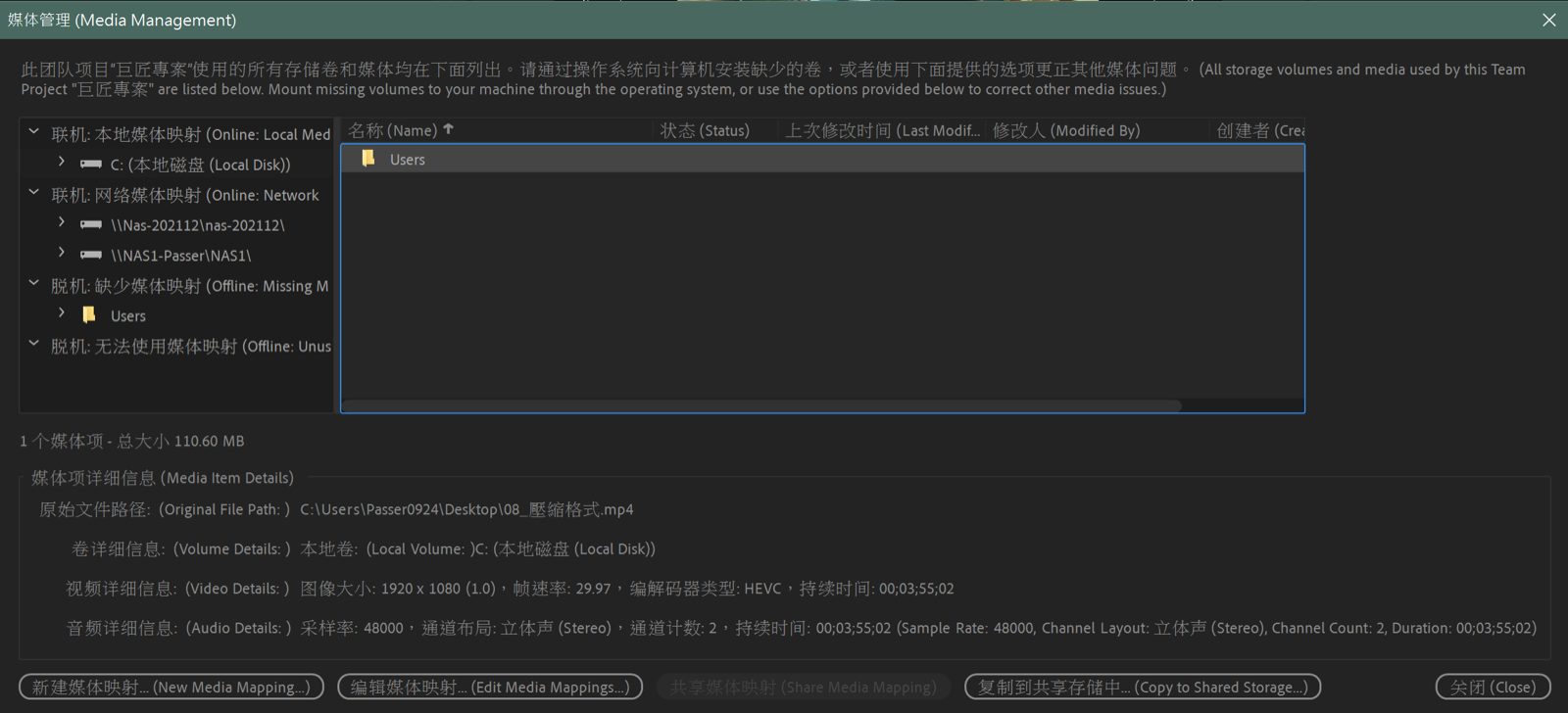Collapse the Offline: Unusable media mapping group
The width and height of the screenshot is (1568, 713).
click(33, 344)
